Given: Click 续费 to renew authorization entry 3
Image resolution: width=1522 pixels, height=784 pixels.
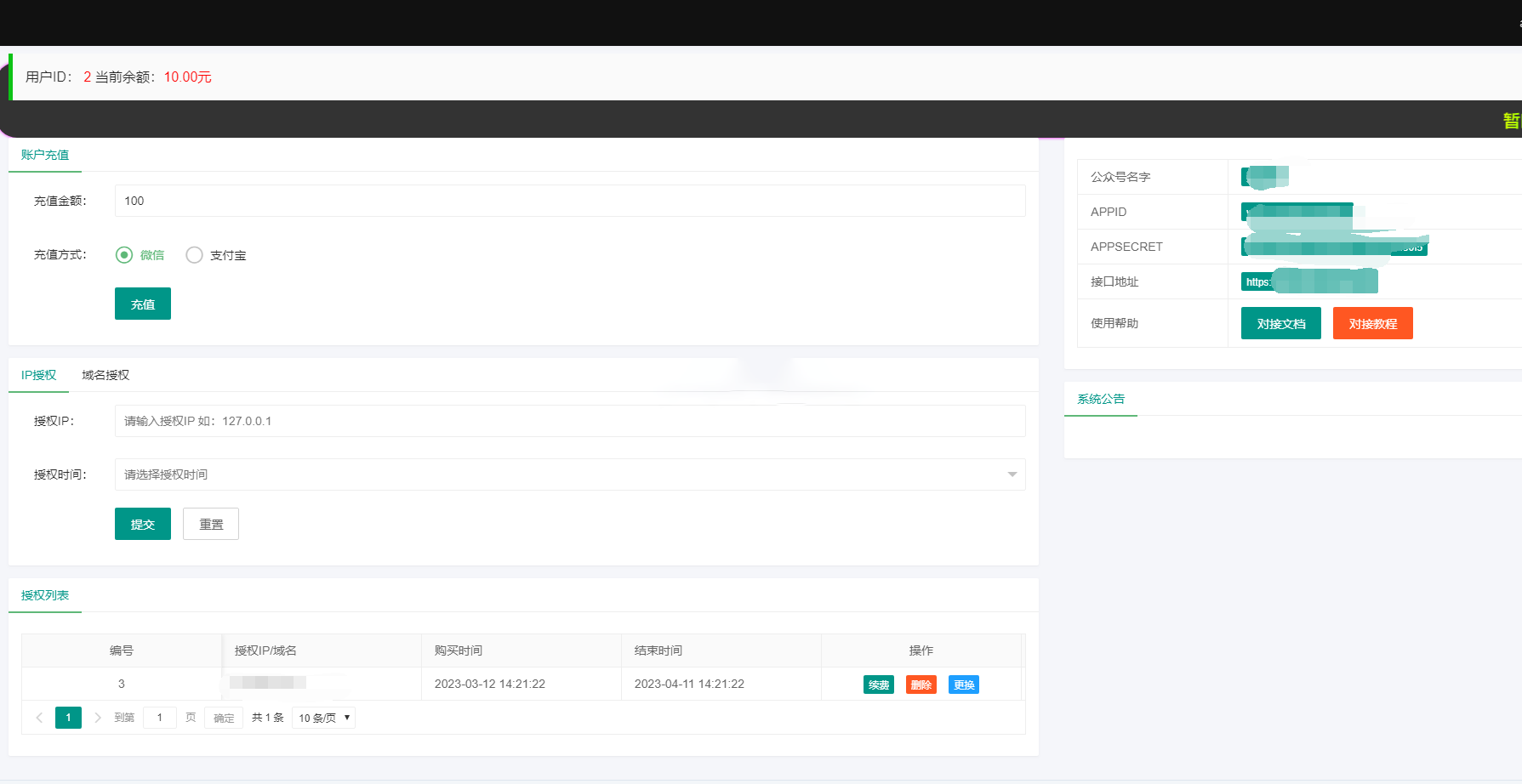Looking at the screenshot, I should coord(878,684).
